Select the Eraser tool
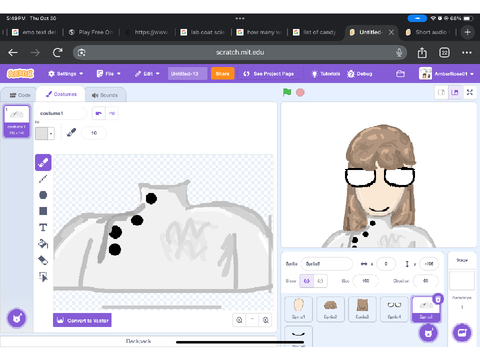The image size is (480, 360). click(x=43, y=260)
